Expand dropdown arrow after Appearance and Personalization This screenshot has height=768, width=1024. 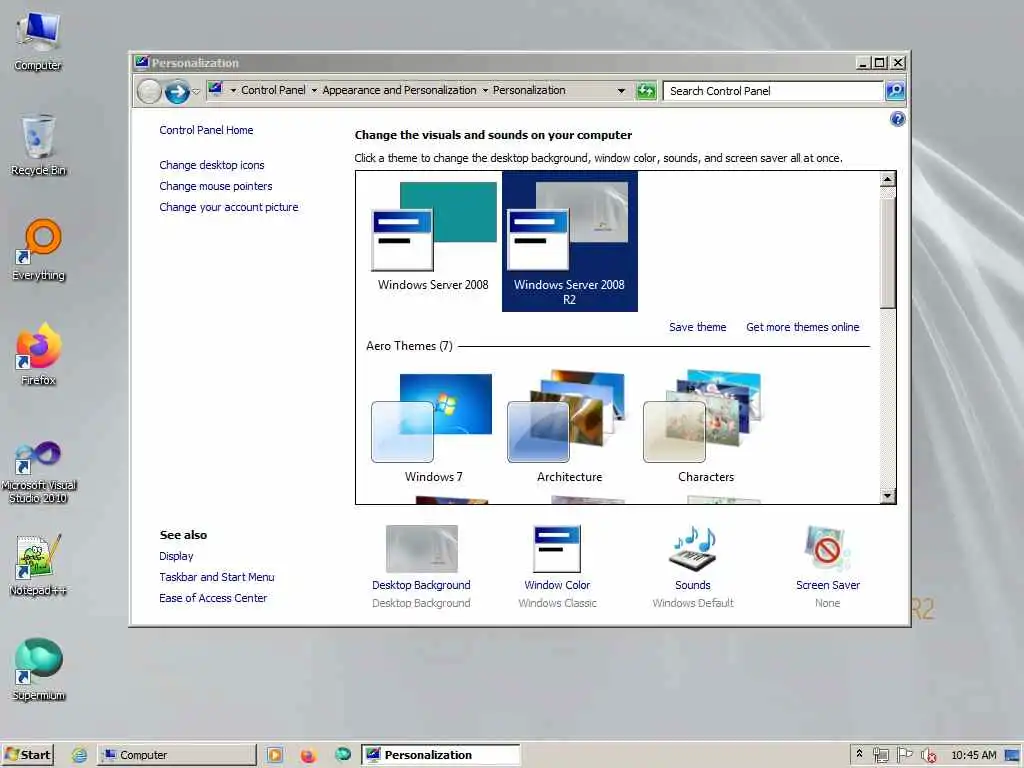(x=485, y=91)
